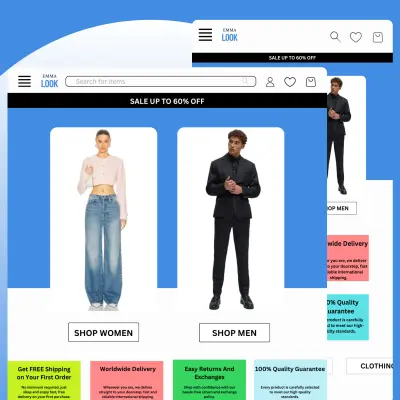Focus the Search for items field
The image size is (400, 400).
click(x=161, y=81)
